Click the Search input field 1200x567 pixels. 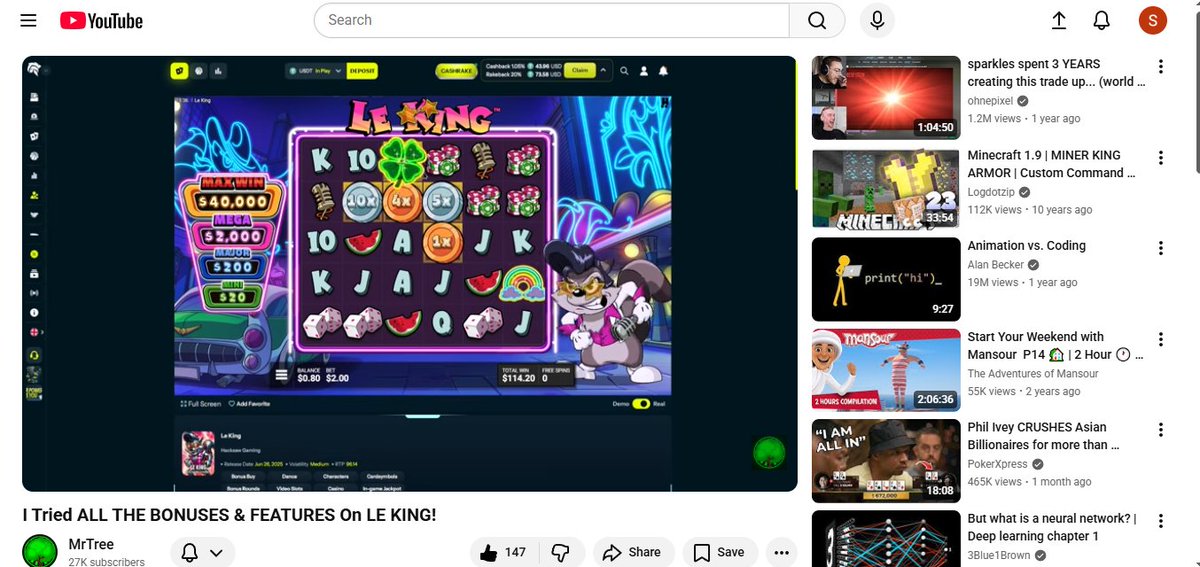[x=552, y=20]
